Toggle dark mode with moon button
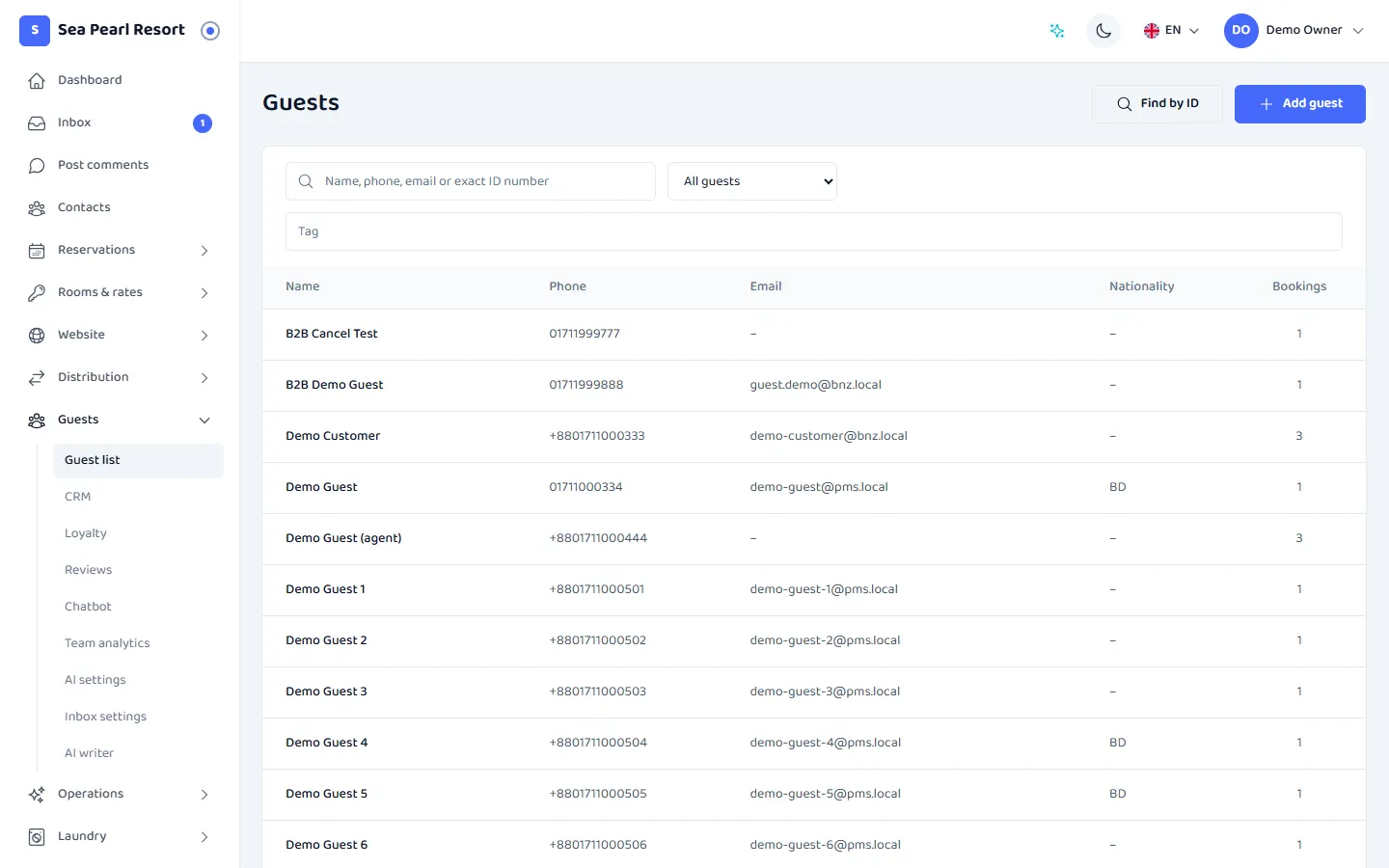Image resolution: width=1389 pixels, height=868 pixels. (1103, 31)
